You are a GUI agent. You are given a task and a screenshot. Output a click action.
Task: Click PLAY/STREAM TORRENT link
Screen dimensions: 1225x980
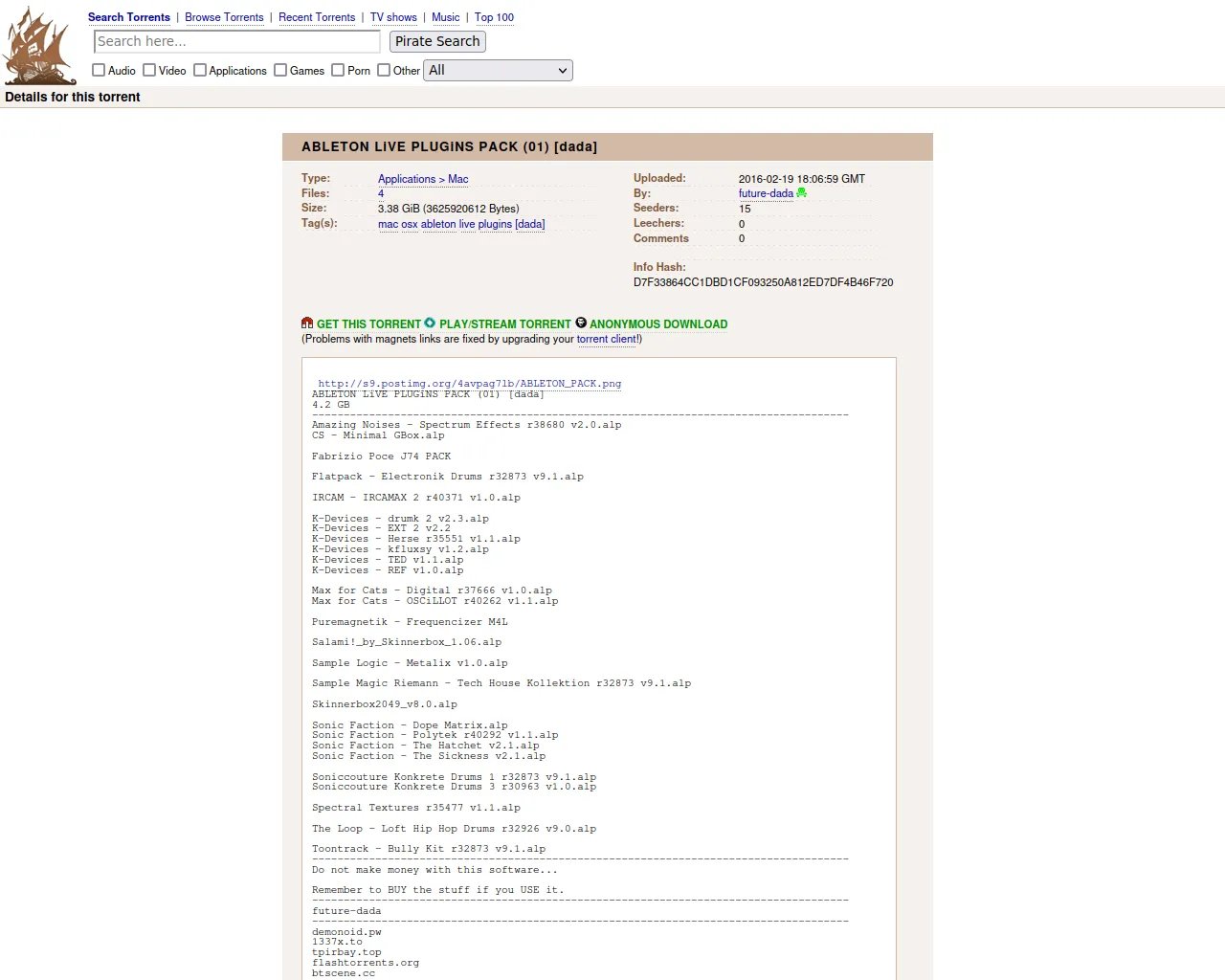pyautogui.click(x=504, y=324)
